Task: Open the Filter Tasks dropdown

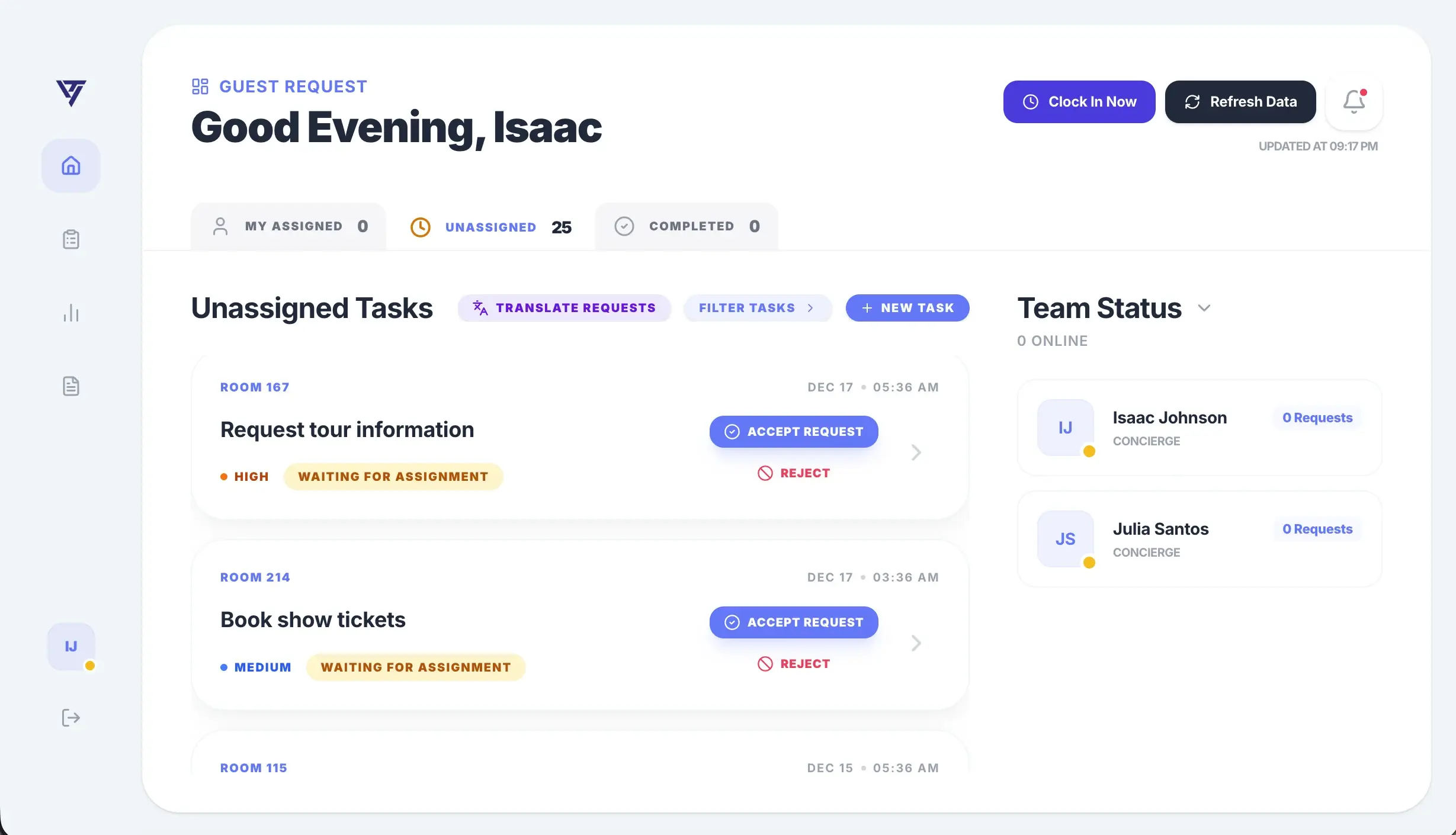Action: 758,308
